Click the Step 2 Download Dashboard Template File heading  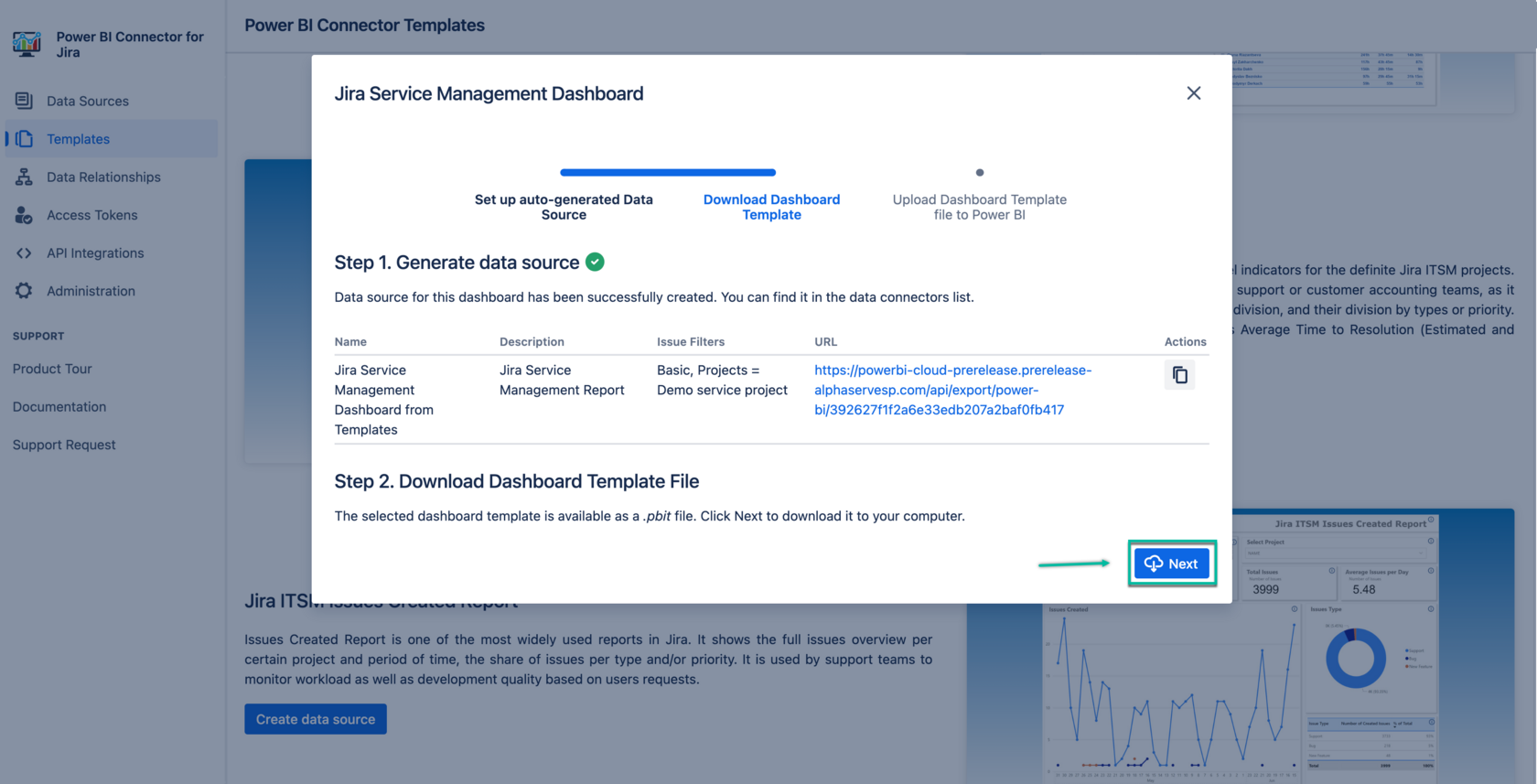tap(517, 481)
